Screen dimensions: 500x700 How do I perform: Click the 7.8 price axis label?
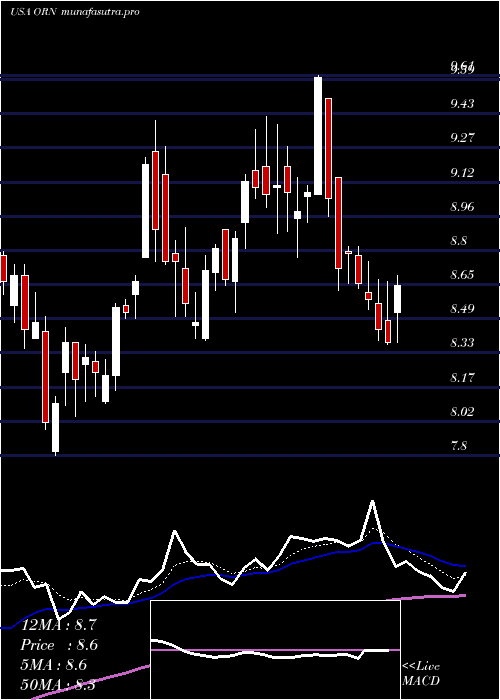[x=459, y=446]
